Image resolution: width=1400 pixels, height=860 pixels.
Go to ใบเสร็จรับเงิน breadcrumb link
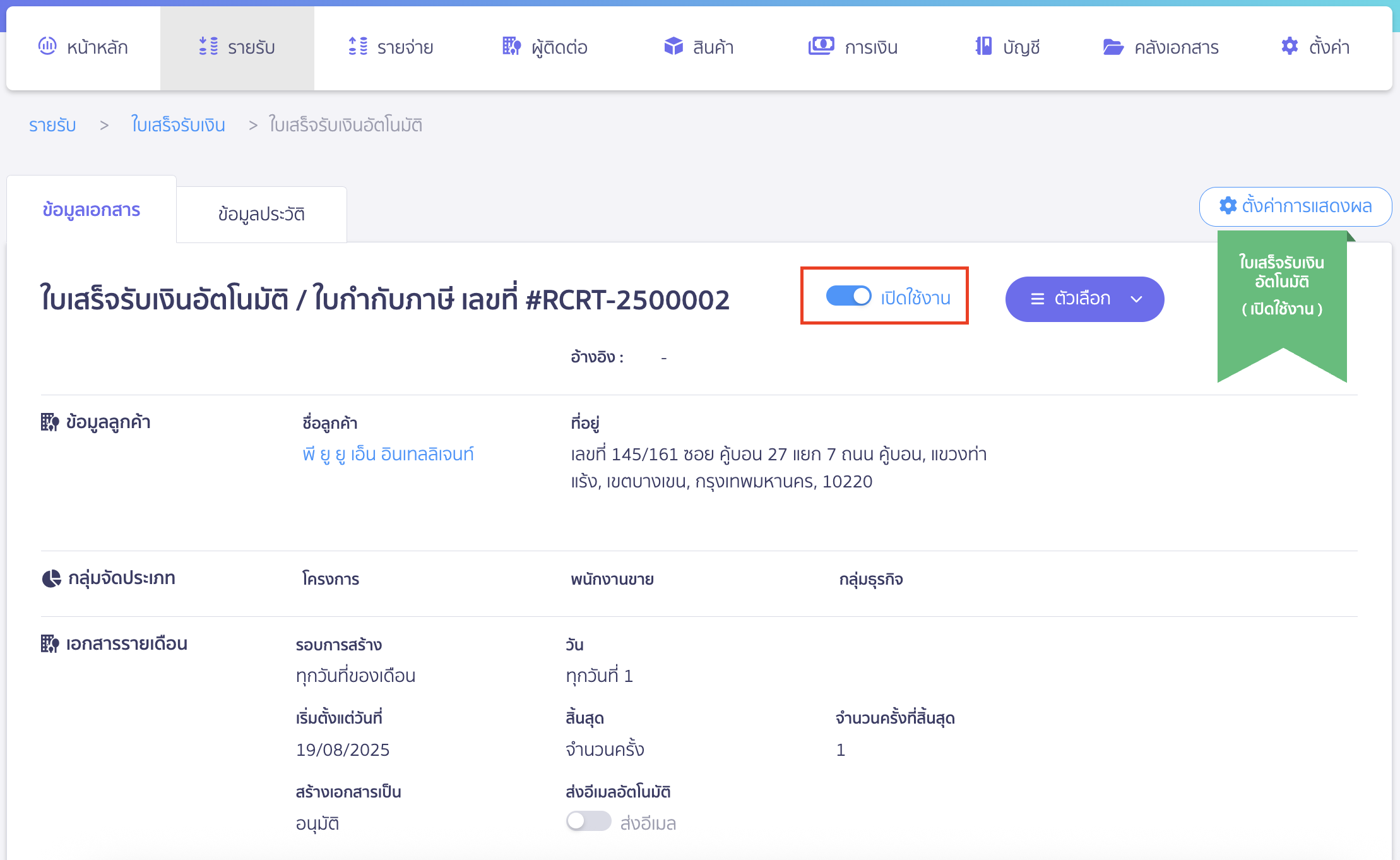[x=178, y=125]
